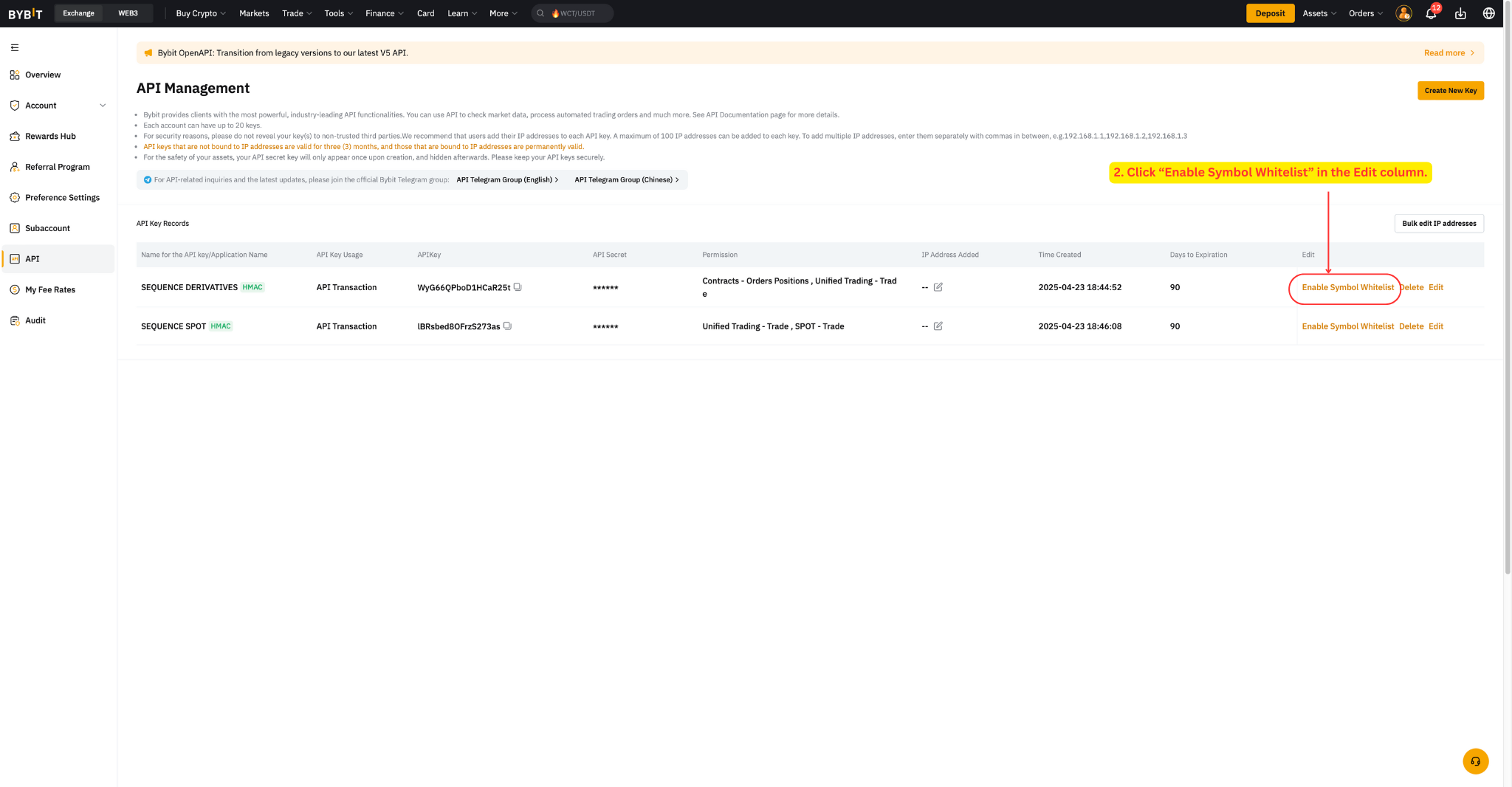This screenshot has height=787, width=1512.
Task: Expand the Account section chevron
Action: (103, 106)
